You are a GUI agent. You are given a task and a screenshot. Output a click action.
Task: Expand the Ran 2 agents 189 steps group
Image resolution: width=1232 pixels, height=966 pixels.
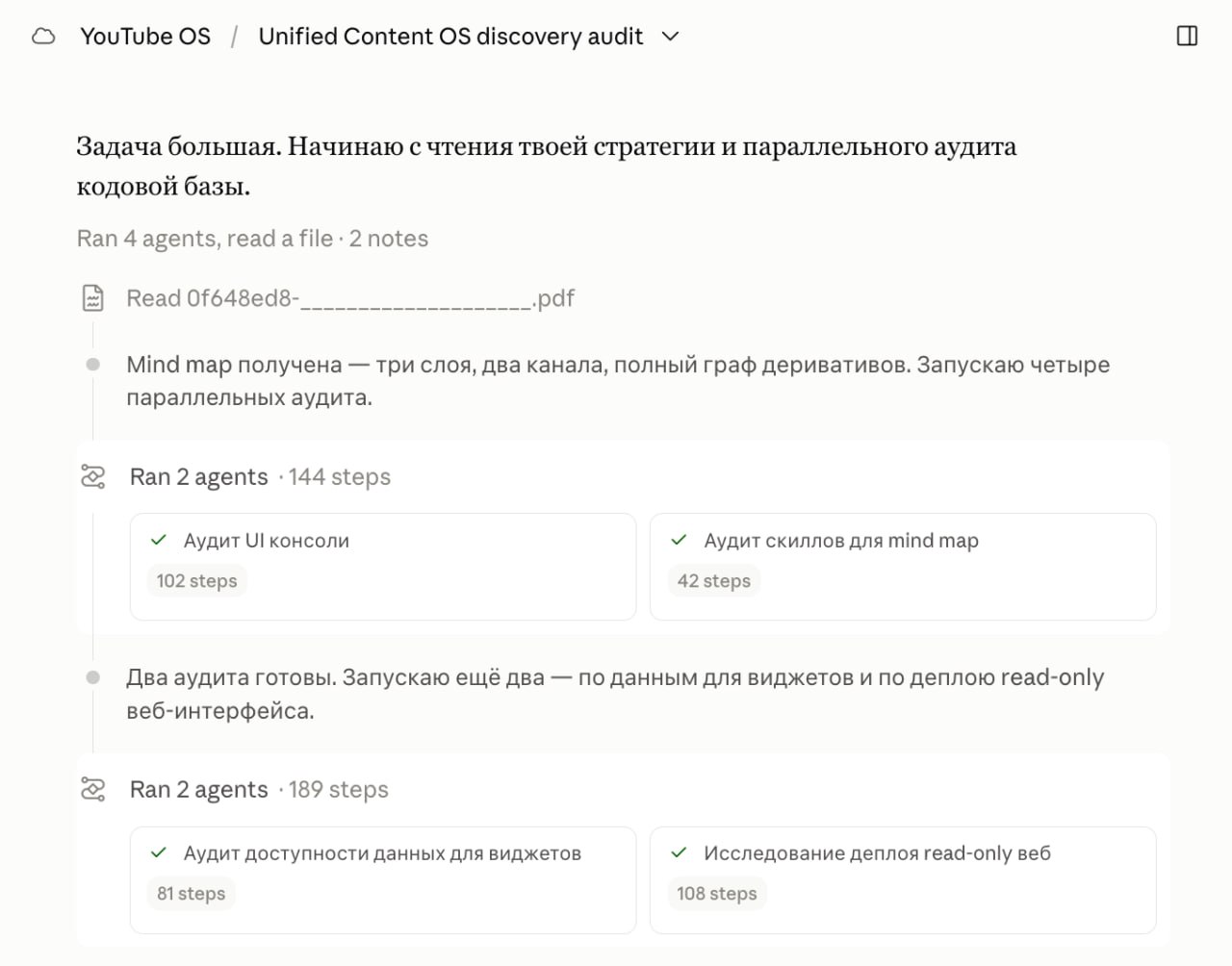click(259, 789)
